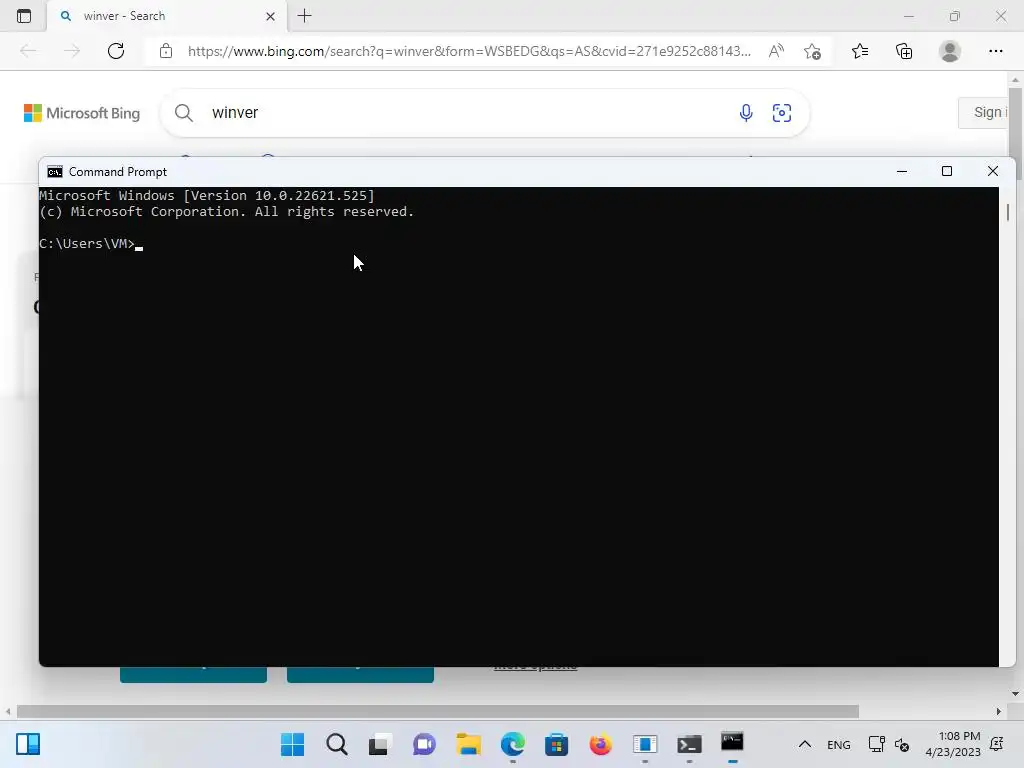Close the Command Prompt window
This screenshot has width=1024, height=768.
pos(993,171)
